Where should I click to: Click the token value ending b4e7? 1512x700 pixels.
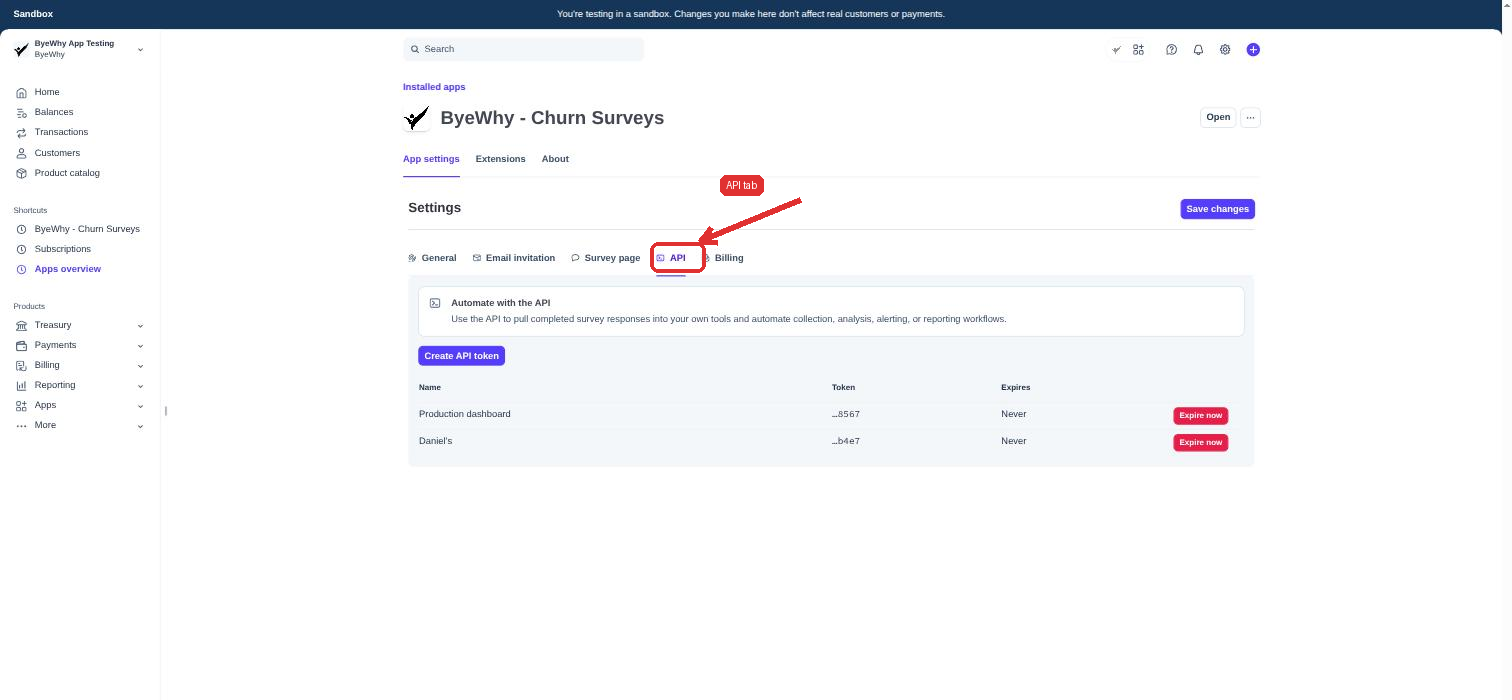tap(846, 441)
